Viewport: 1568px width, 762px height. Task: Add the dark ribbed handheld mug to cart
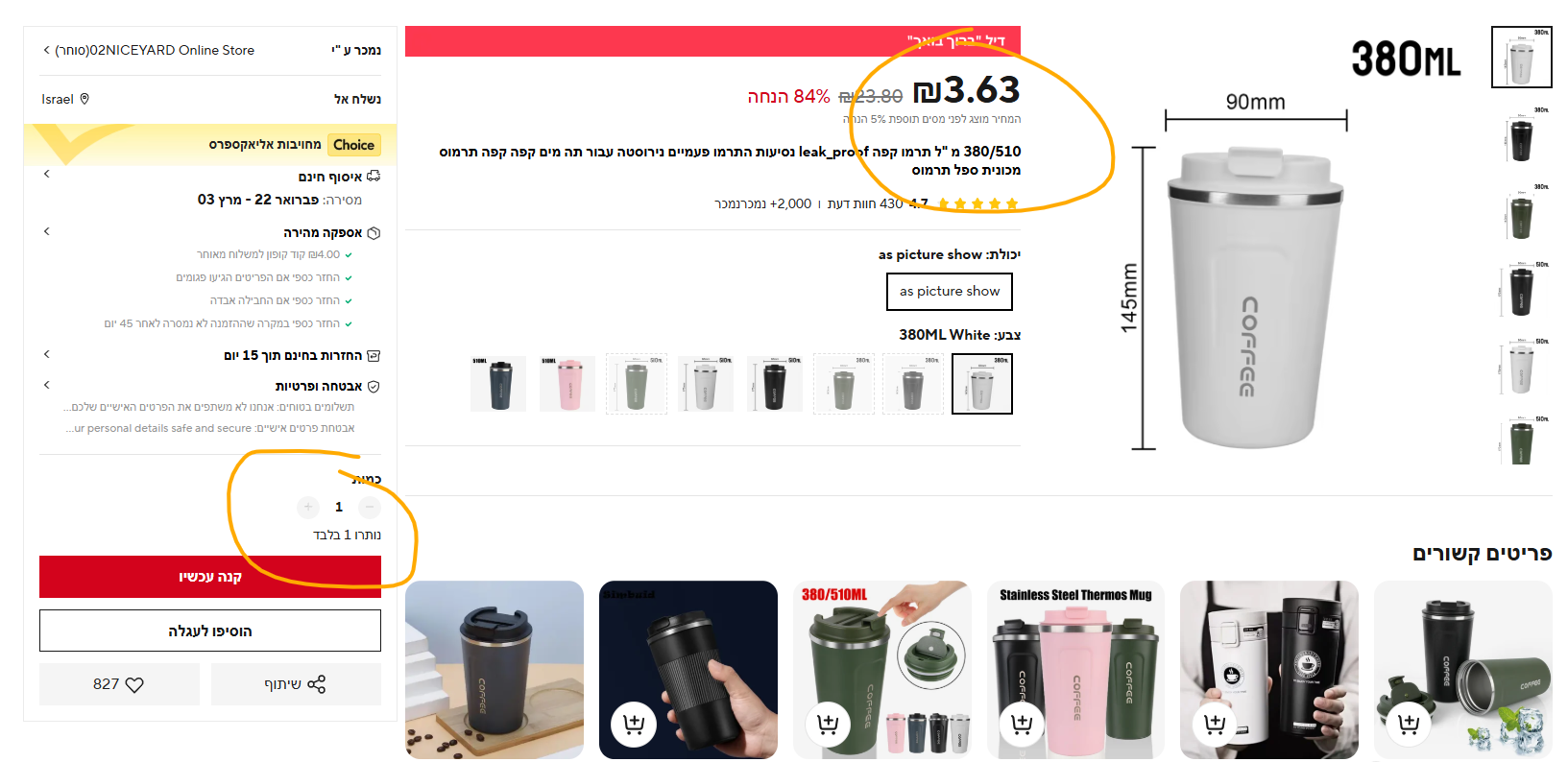(634, 724)
